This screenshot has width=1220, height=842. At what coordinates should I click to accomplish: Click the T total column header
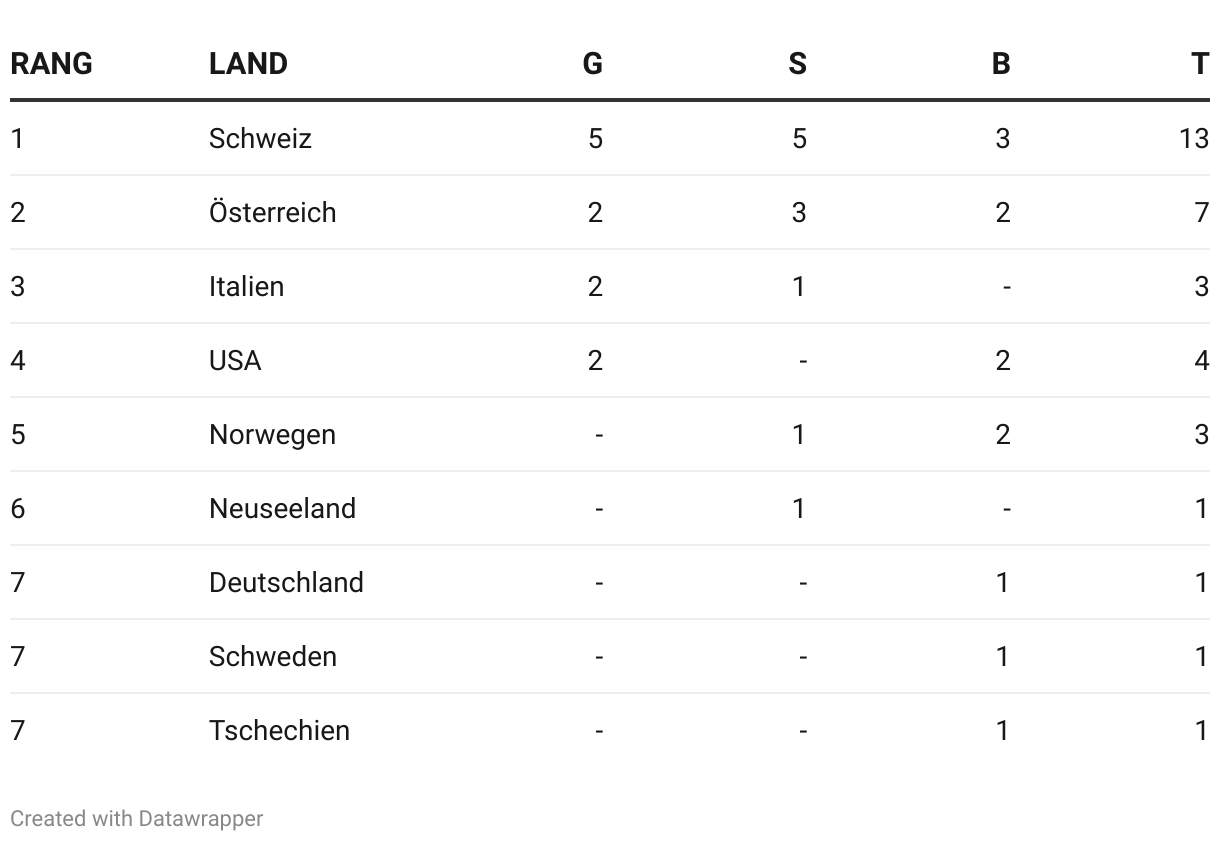1200,64
